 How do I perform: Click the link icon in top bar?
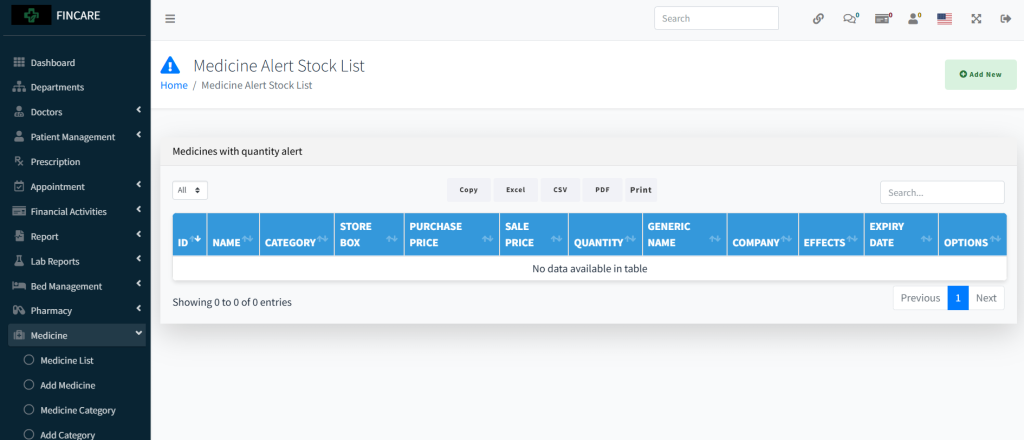[x=818, y=18]
